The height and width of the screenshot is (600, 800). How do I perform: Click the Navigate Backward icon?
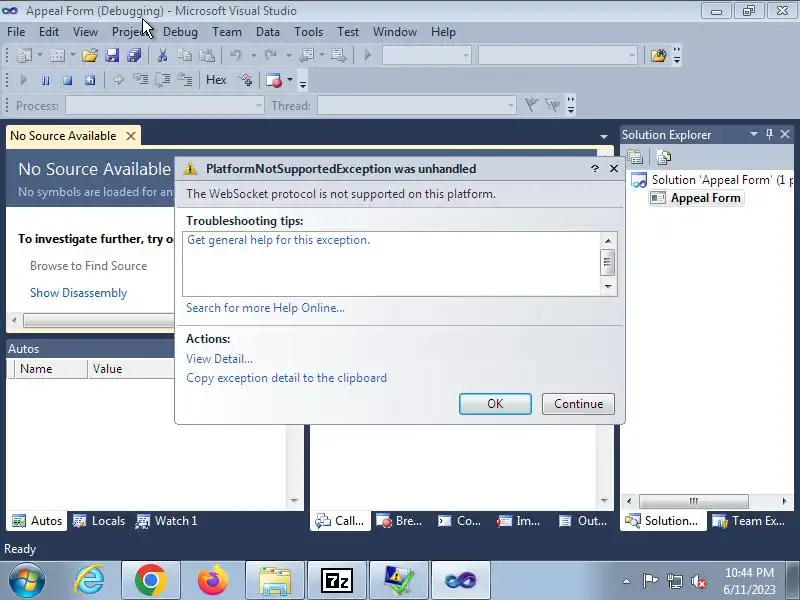(x=307, y=55)
